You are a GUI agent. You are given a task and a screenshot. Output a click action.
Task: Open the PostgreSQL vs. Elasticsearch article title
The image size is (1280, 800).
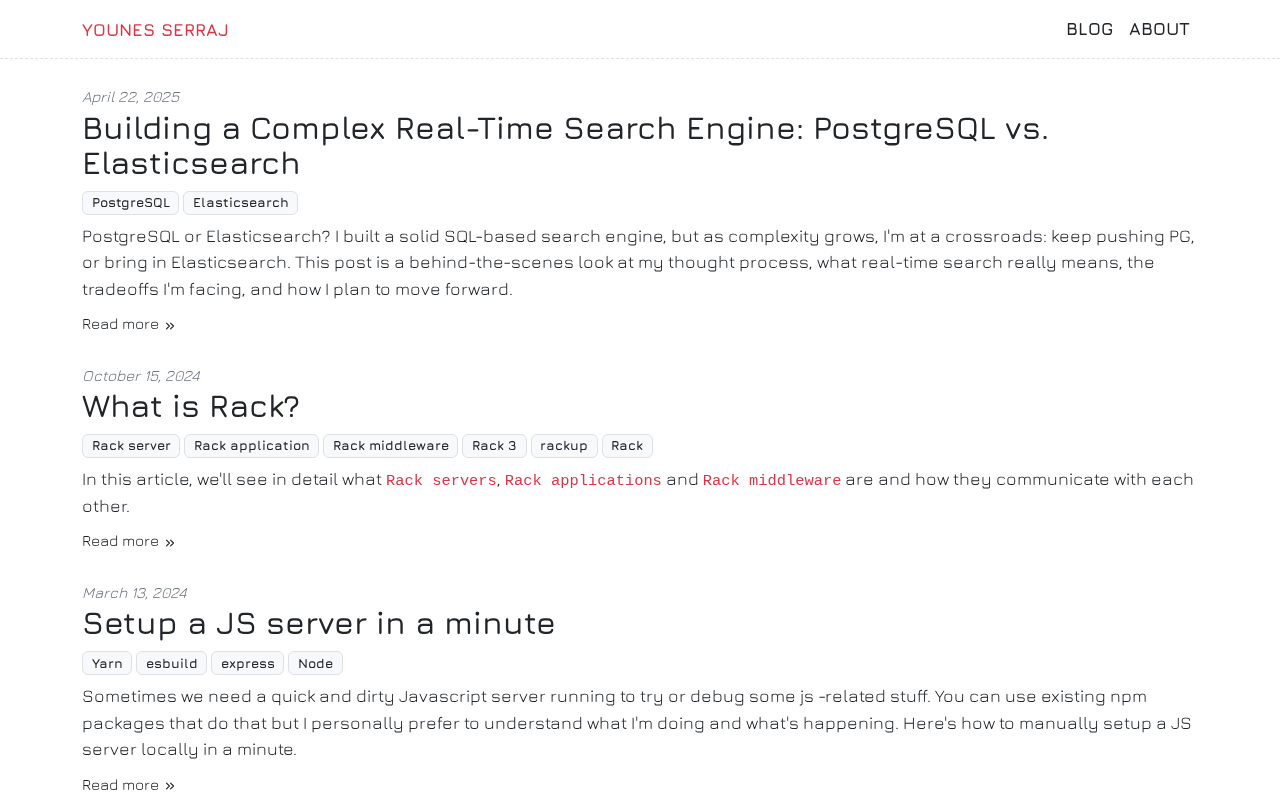tap(565, 145)
